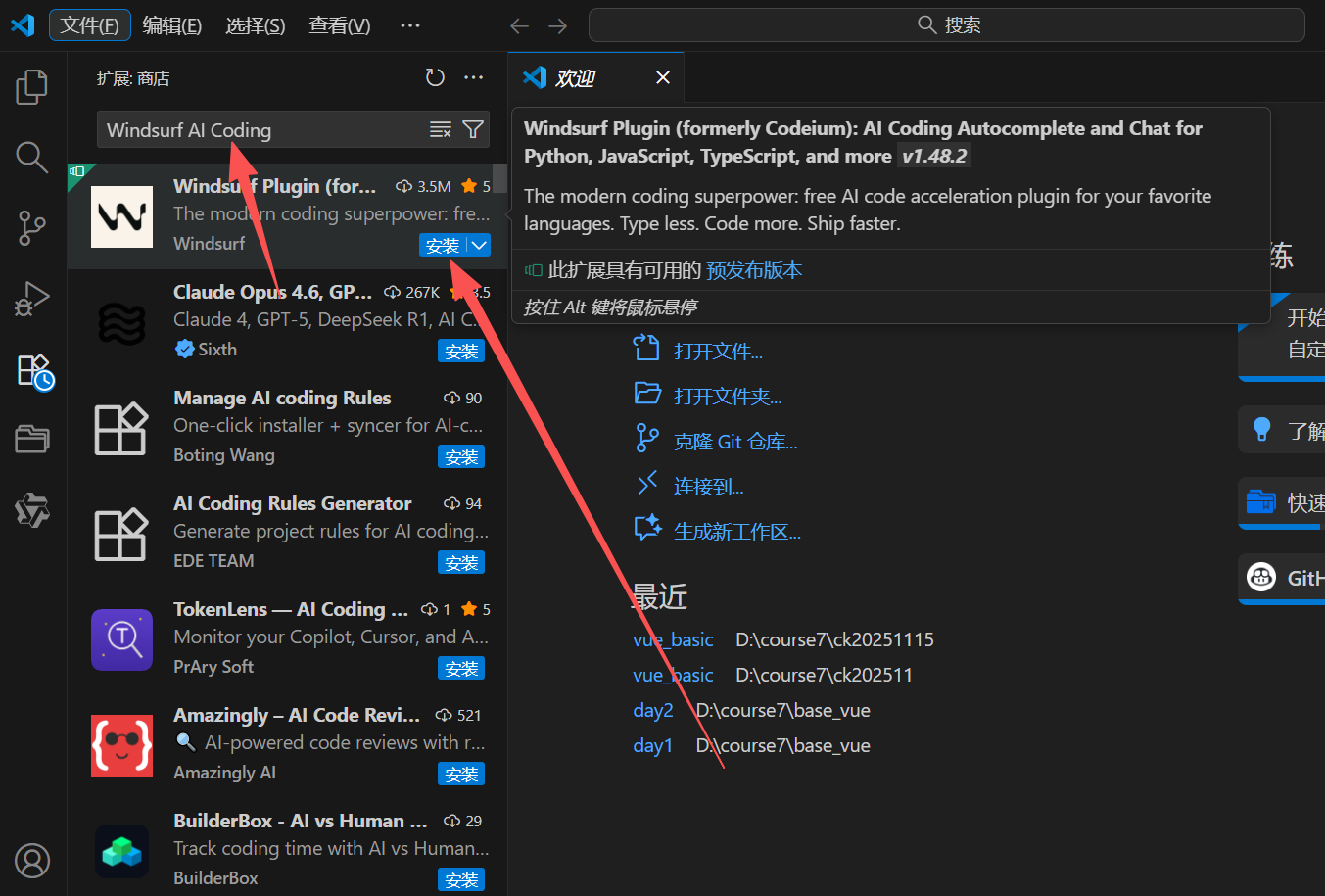The width and height of the screenshot is (1325, 896).
Task: Select BuilderBox - AI vs Human title
Action: point(301,821)
